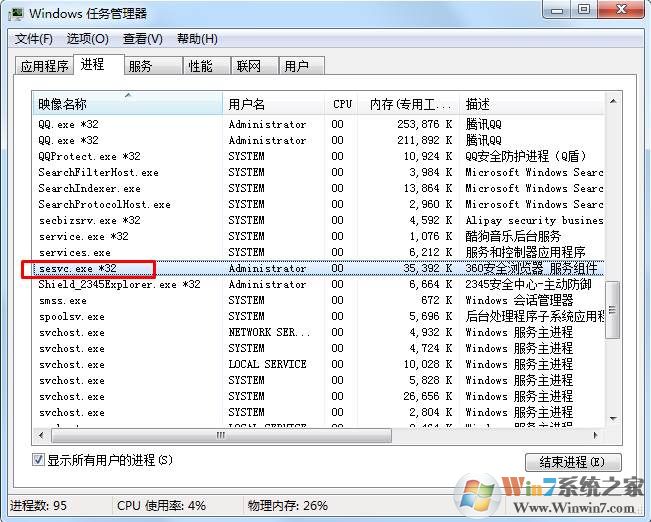Select the svchost.exe using 26,656 K

click(318, 396)
